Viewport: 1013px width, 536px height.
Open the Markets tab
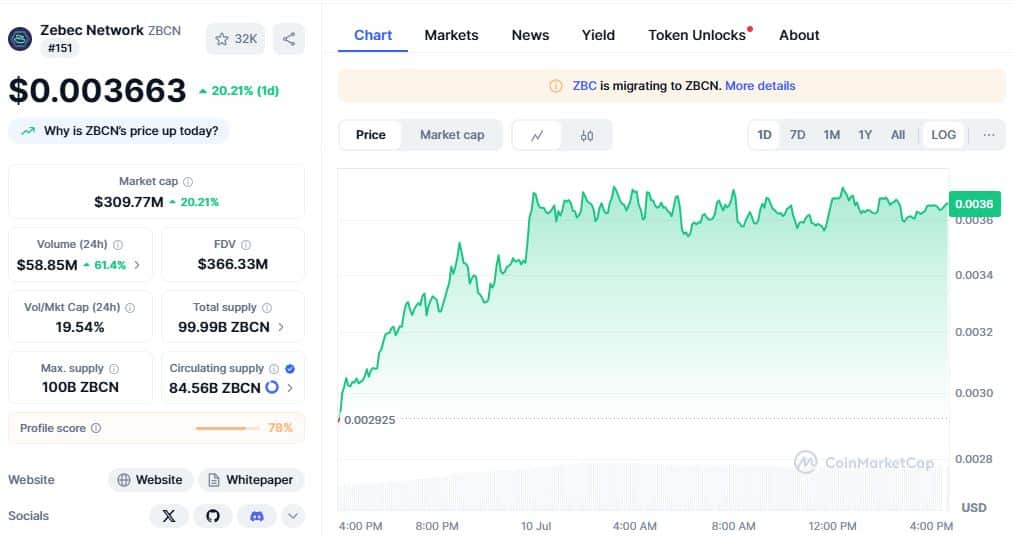pos(452,36)
